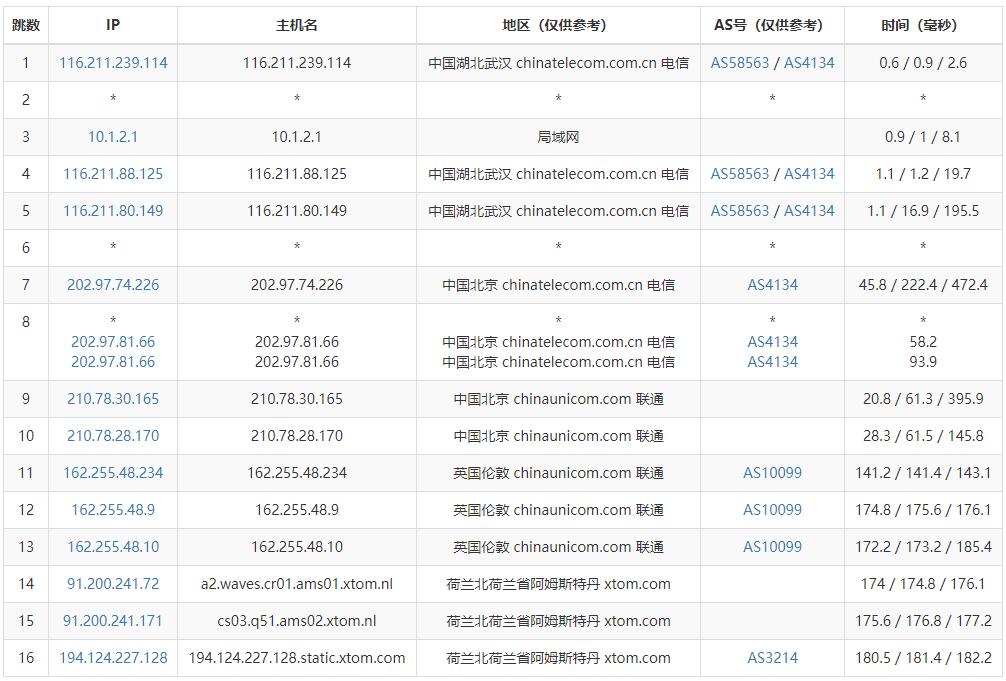Select region cell 荷兰北荷兰省阿姆斯特丹 in hop 14

click(x=558, y=584)
